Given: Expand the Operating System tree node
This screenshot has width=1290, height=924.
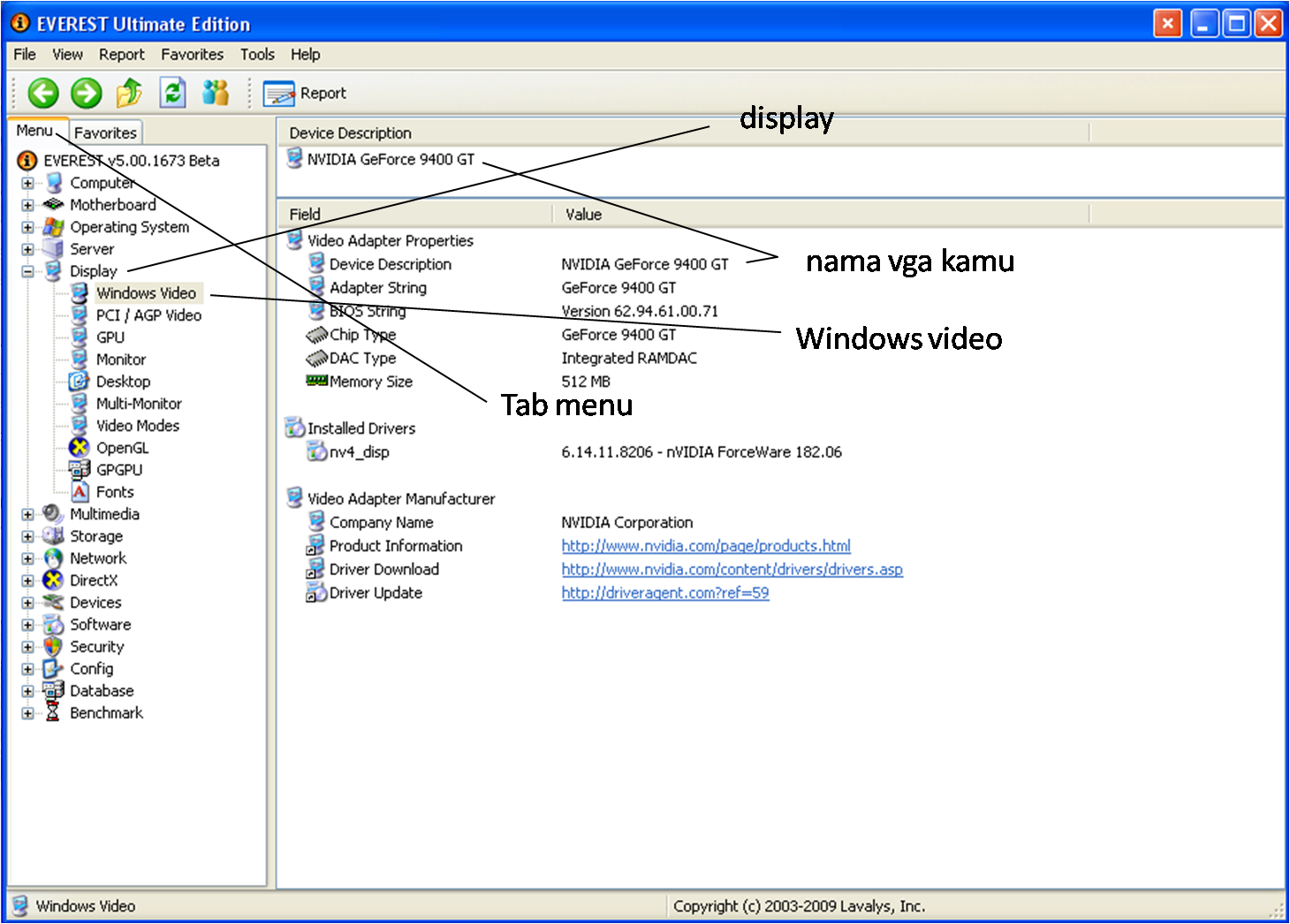Looking at the screenshot, I should [27, 228].
